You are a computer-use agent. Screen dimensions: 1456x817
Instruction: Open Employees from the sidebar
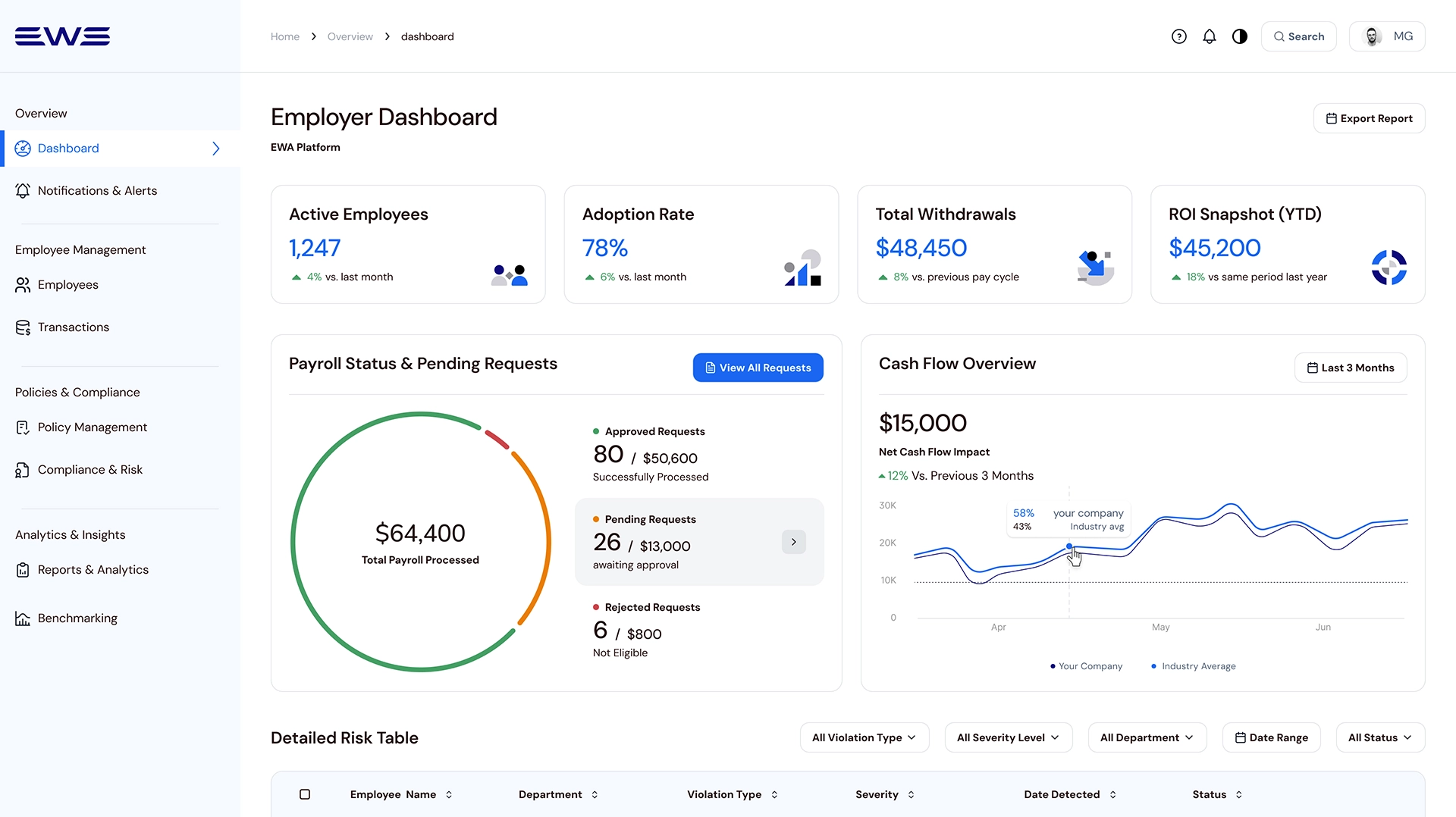pyautogui.click(x=67, y=285)
